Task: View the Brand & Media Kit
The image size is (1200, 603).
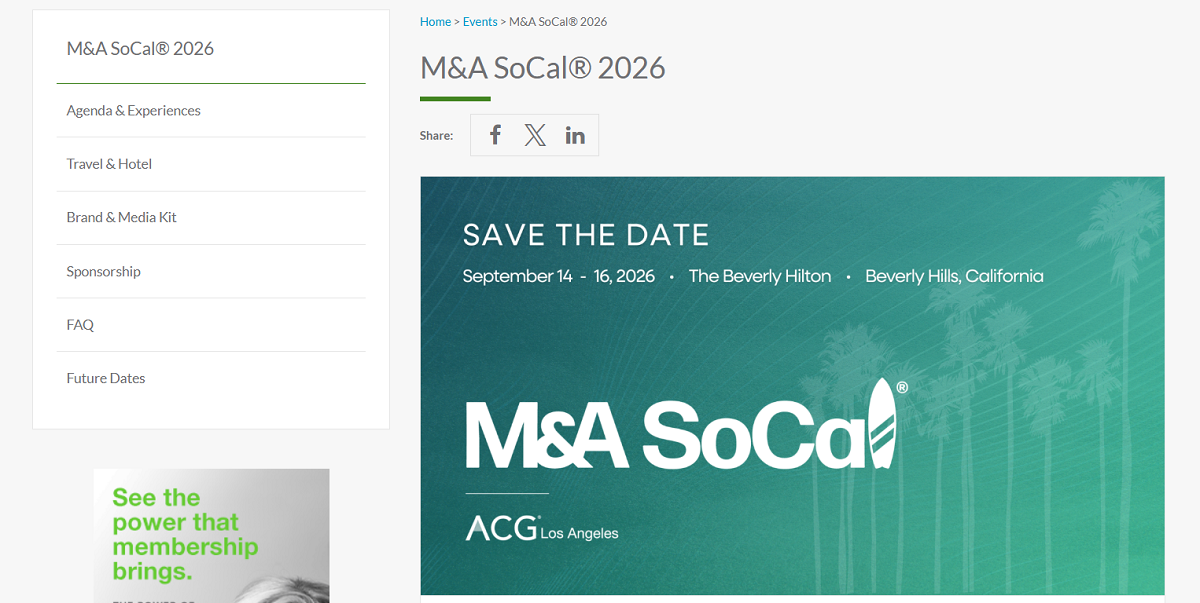Action: click(121, 217)
